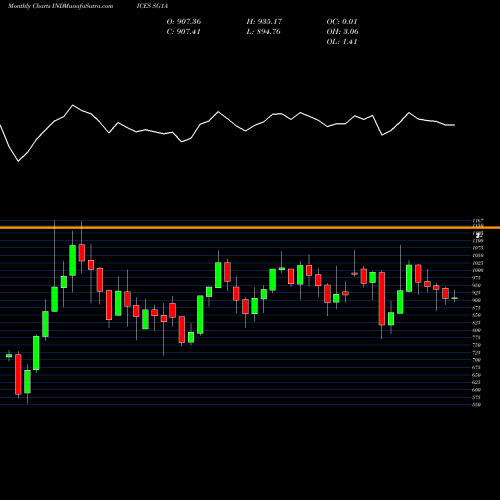Click the open value O: 907.36

tap(184, 22)
